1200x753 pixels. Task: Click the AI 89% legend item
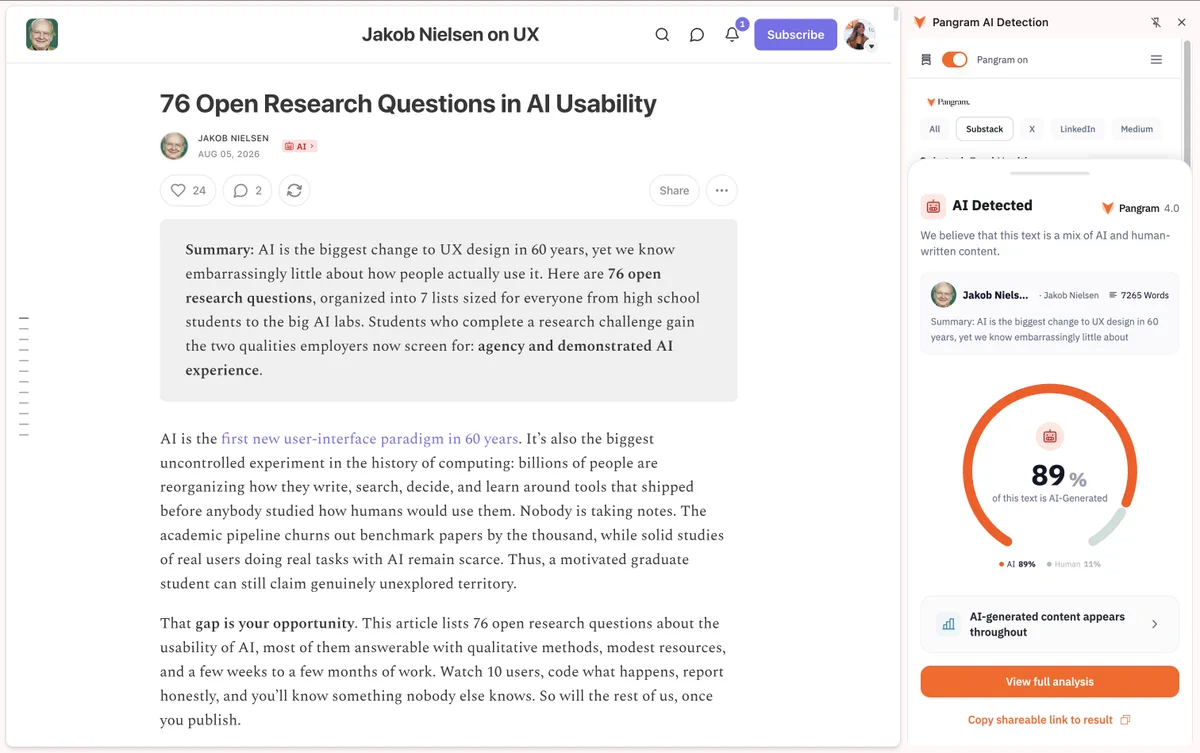pos(1017,564)
